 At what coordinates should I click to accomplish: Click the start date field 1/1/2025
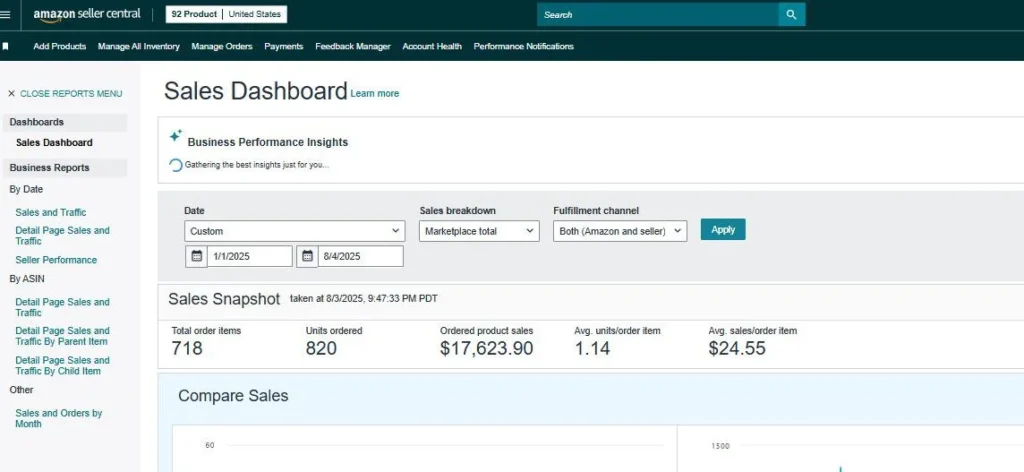pos(250,257)
